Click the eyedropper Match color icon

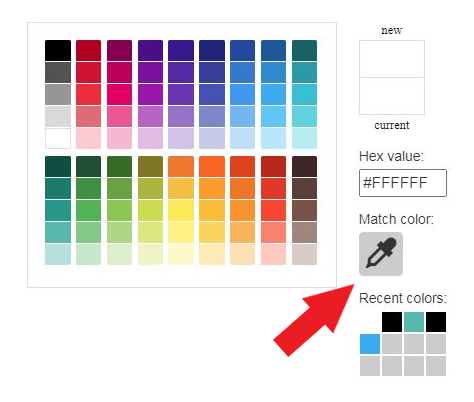(381, 254)
